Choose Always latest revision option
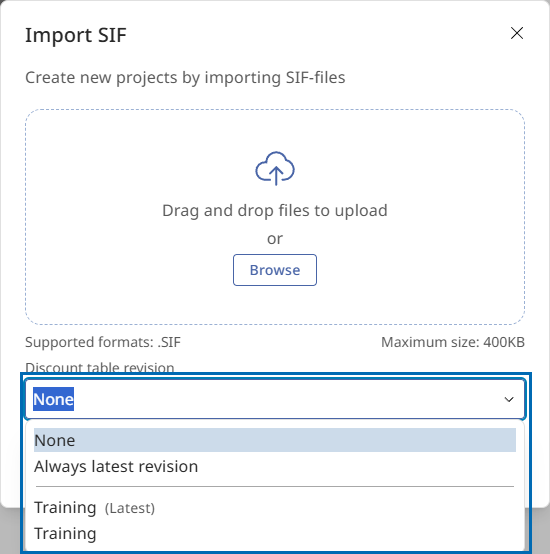Viewport: 550px width, 554px height. coord(275,466)
